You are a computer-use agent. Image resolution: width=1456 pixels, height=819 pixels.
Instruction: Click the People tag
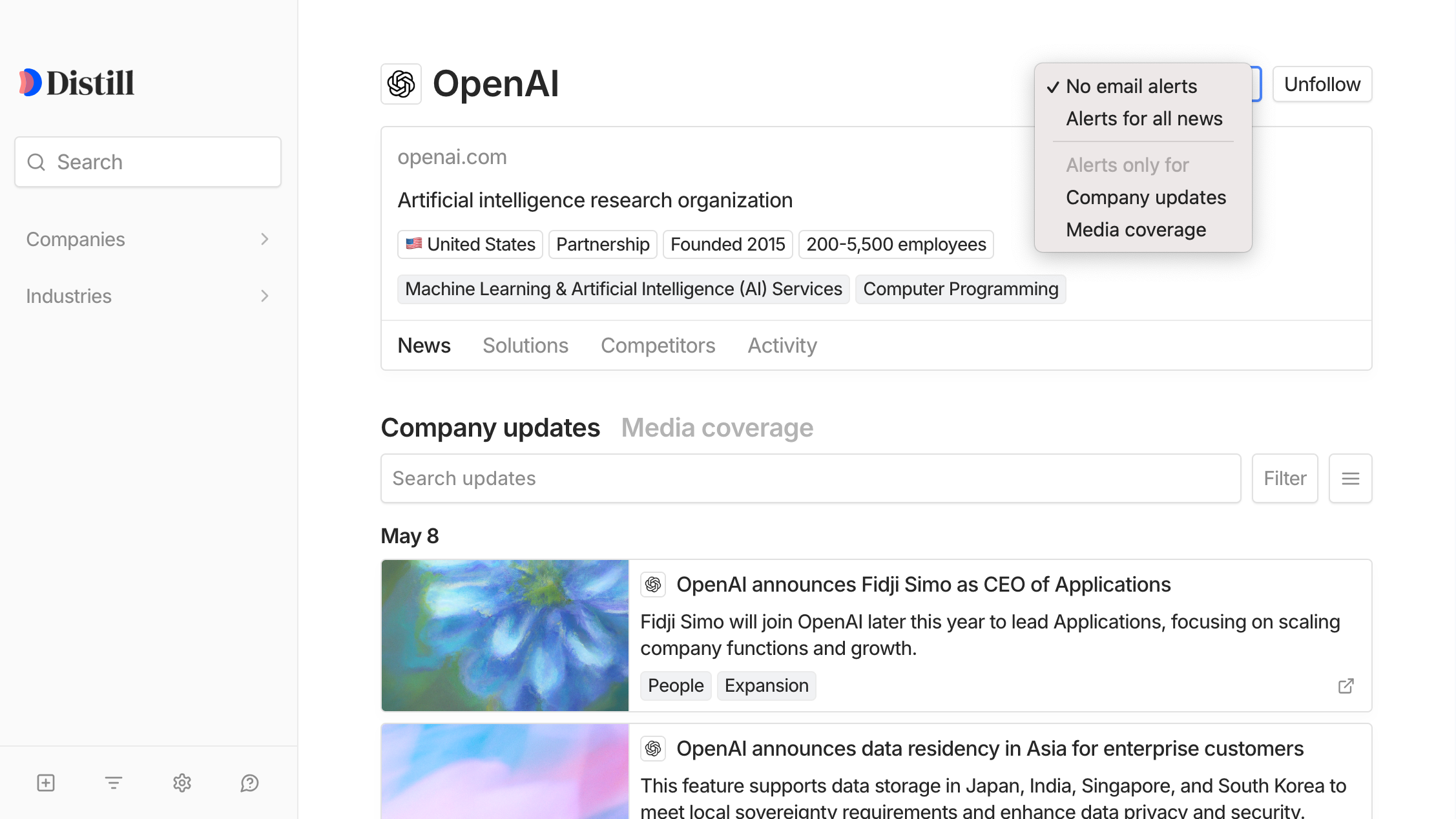click(x=676, y=686)
